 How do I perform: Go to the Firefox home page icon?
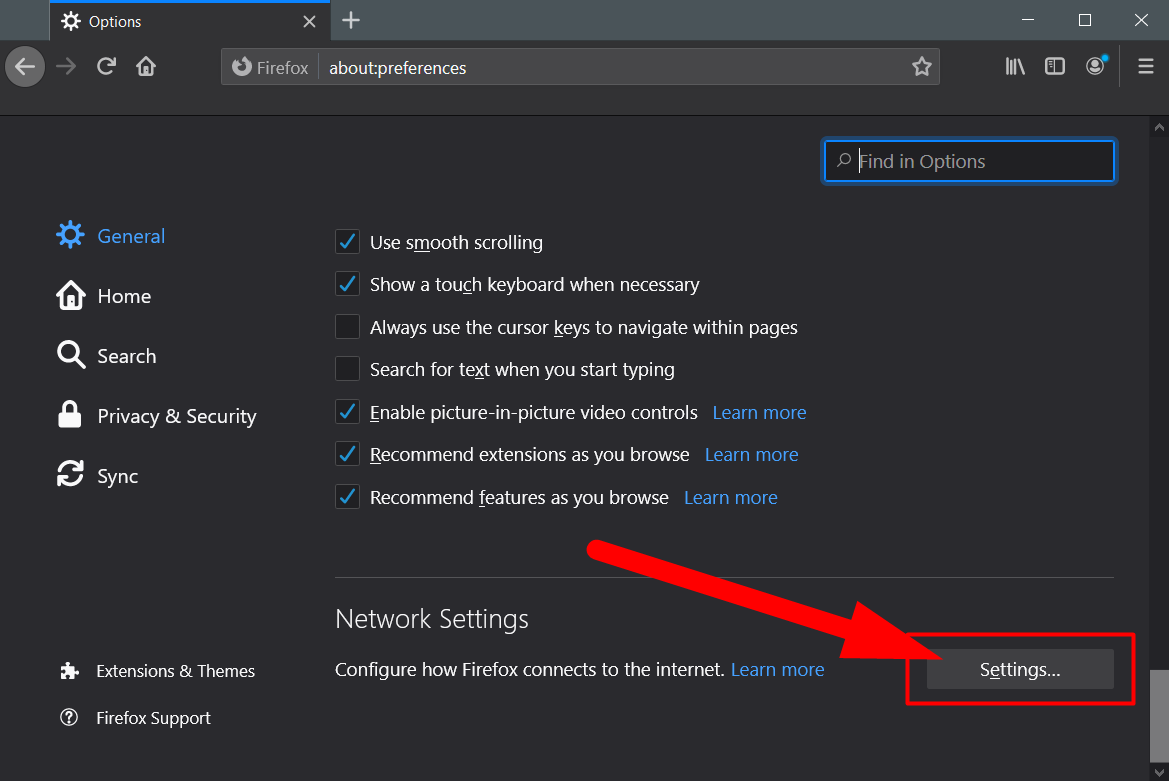(146, 67)
